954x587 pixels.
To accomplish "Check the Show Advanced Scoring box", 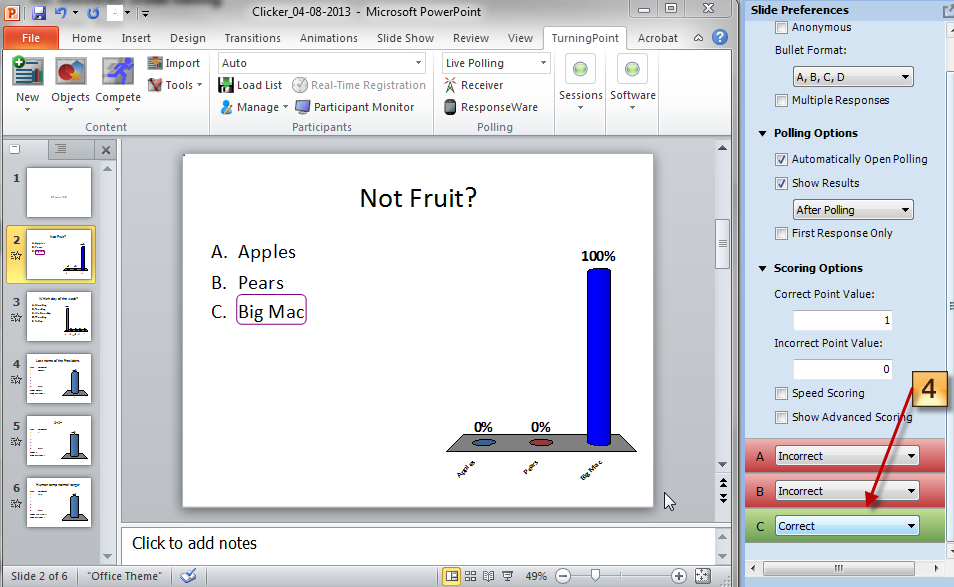I will click(x=781, y=417).
